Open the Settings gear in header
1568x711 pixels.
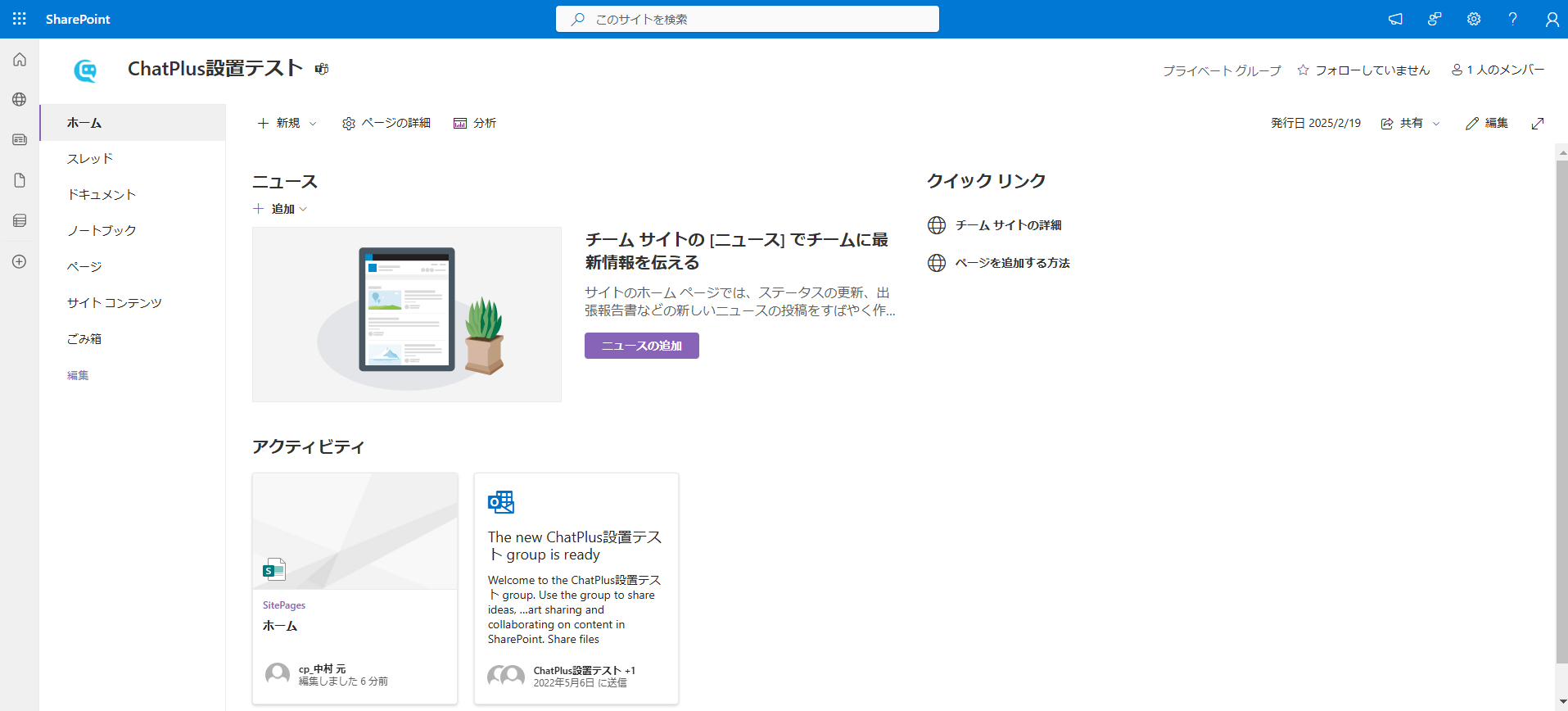pos(1474,19)
